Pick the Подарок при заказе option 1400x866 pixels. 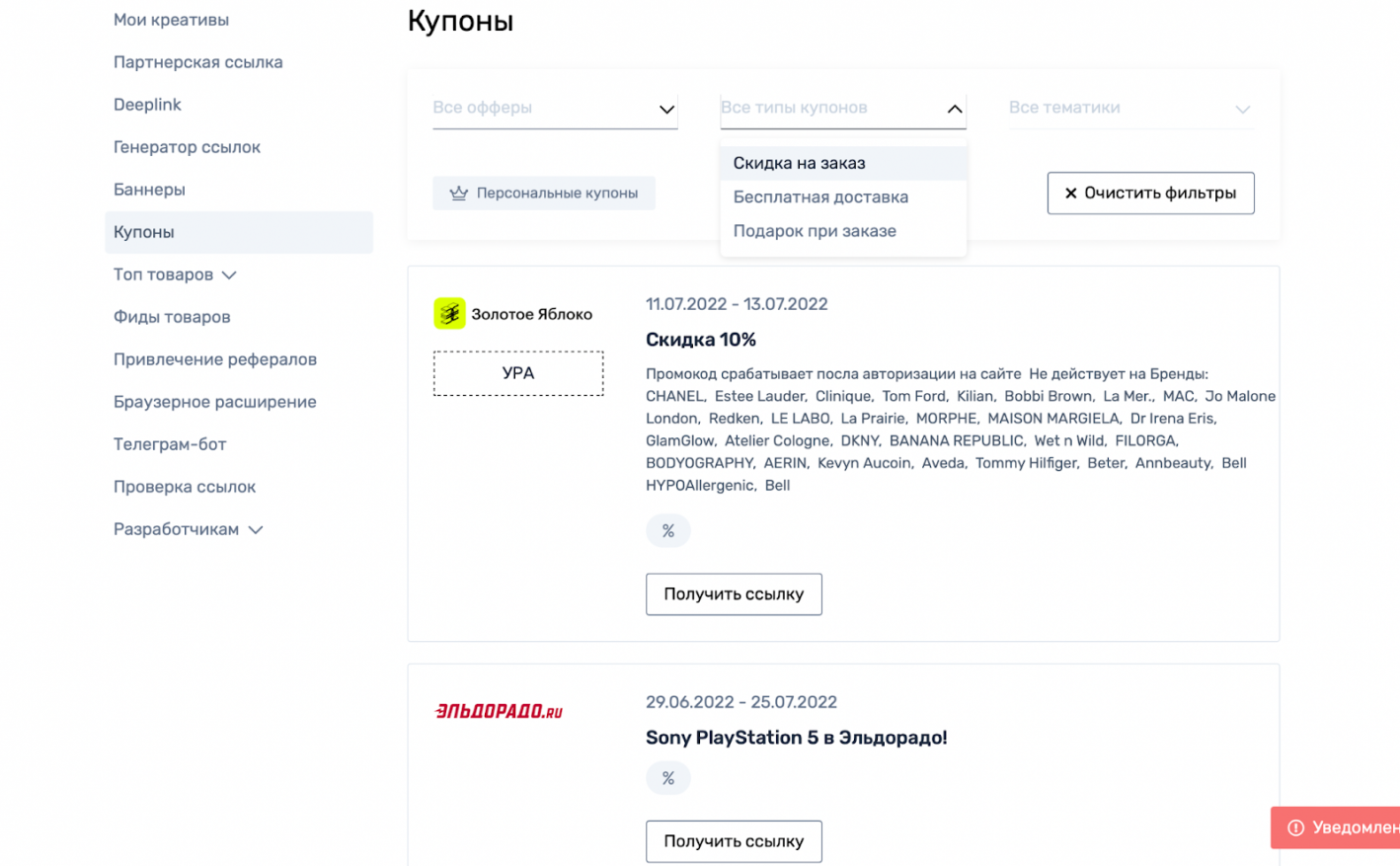coord(843,230)
